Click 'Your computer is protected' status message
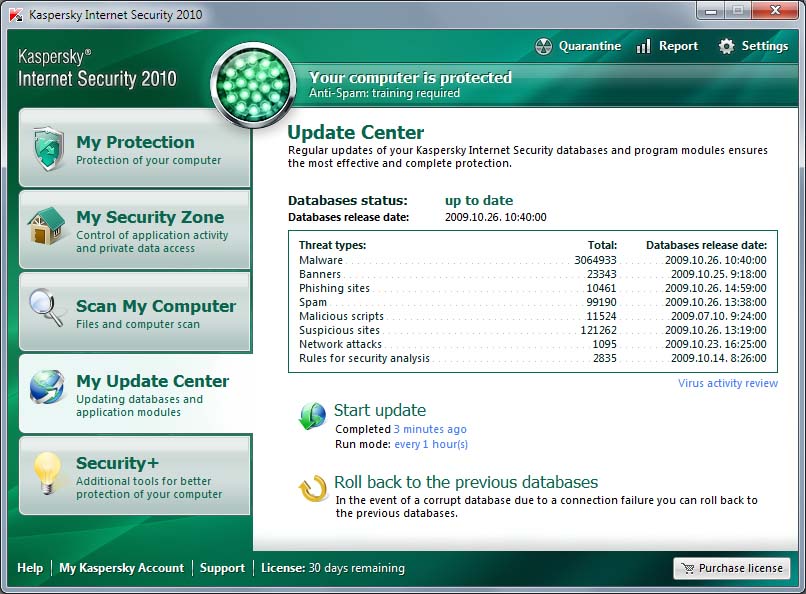Screen dimensions: 806x594 (410, 78)
